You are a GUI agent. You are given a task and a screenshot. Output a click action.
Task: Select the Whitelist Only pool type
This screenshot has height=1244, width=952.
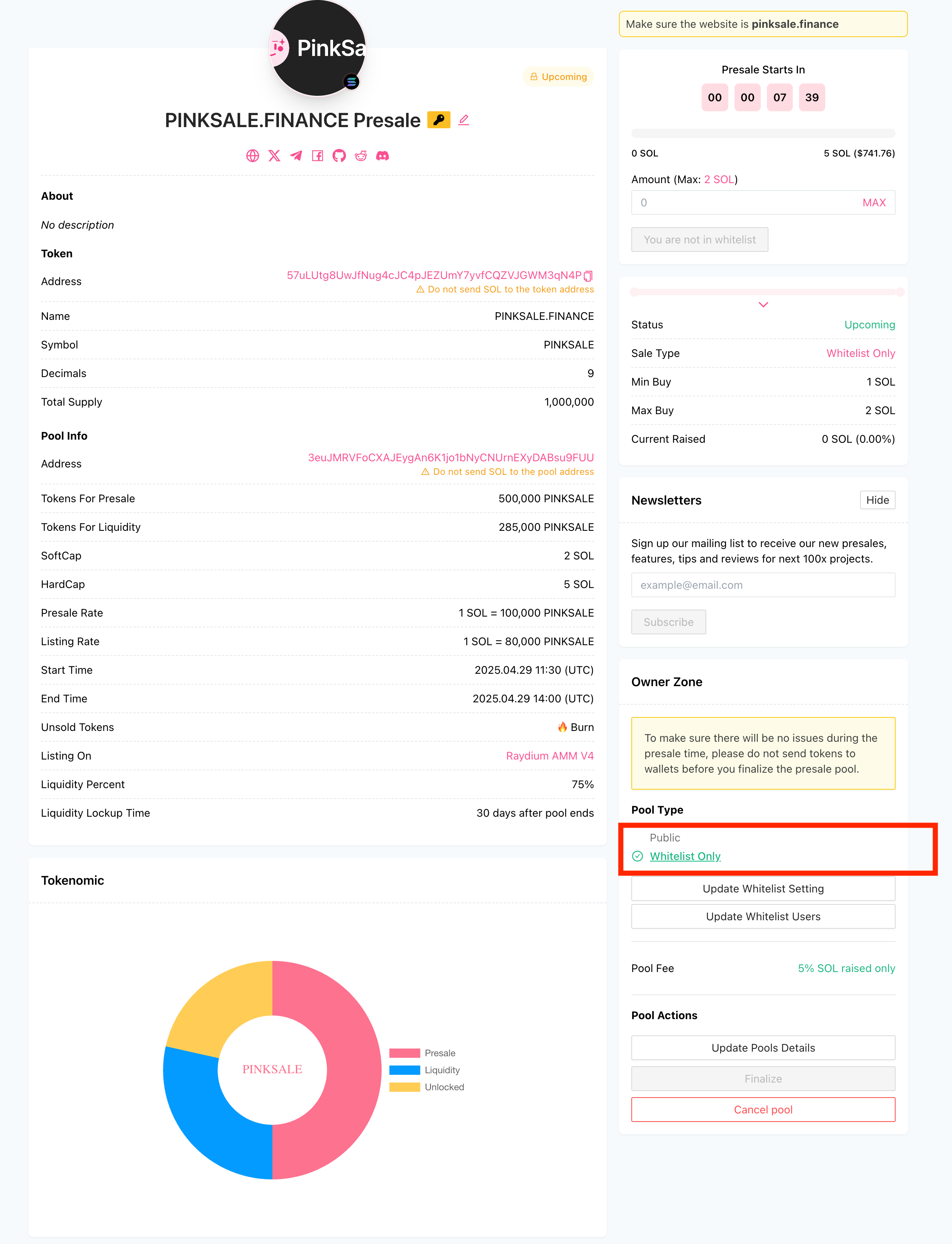point(685,857)
